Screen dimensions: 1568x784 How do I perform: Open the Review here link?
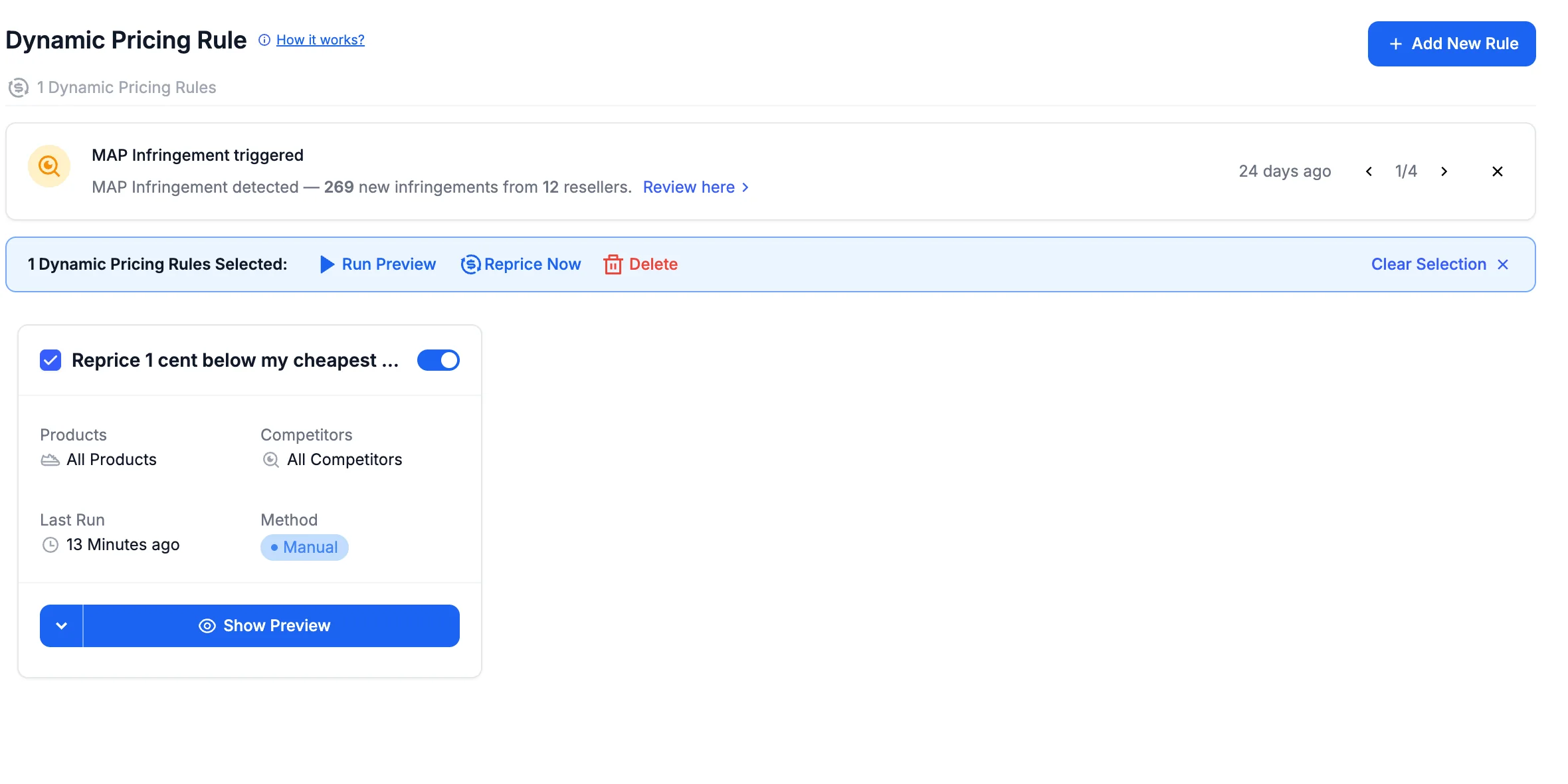[x=696, y=187]
